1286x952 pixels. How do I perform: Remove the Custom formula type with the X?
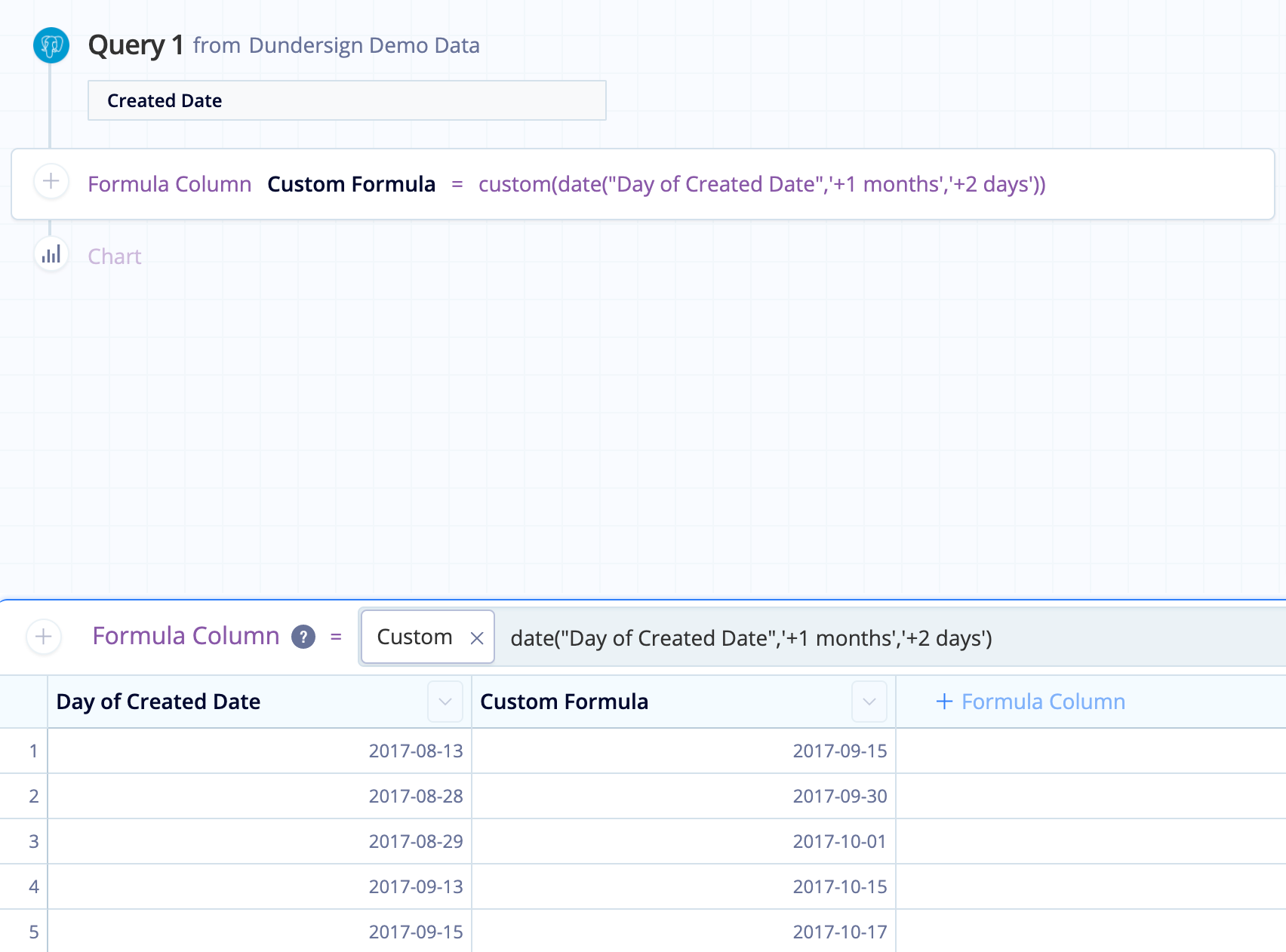[477, 638]
